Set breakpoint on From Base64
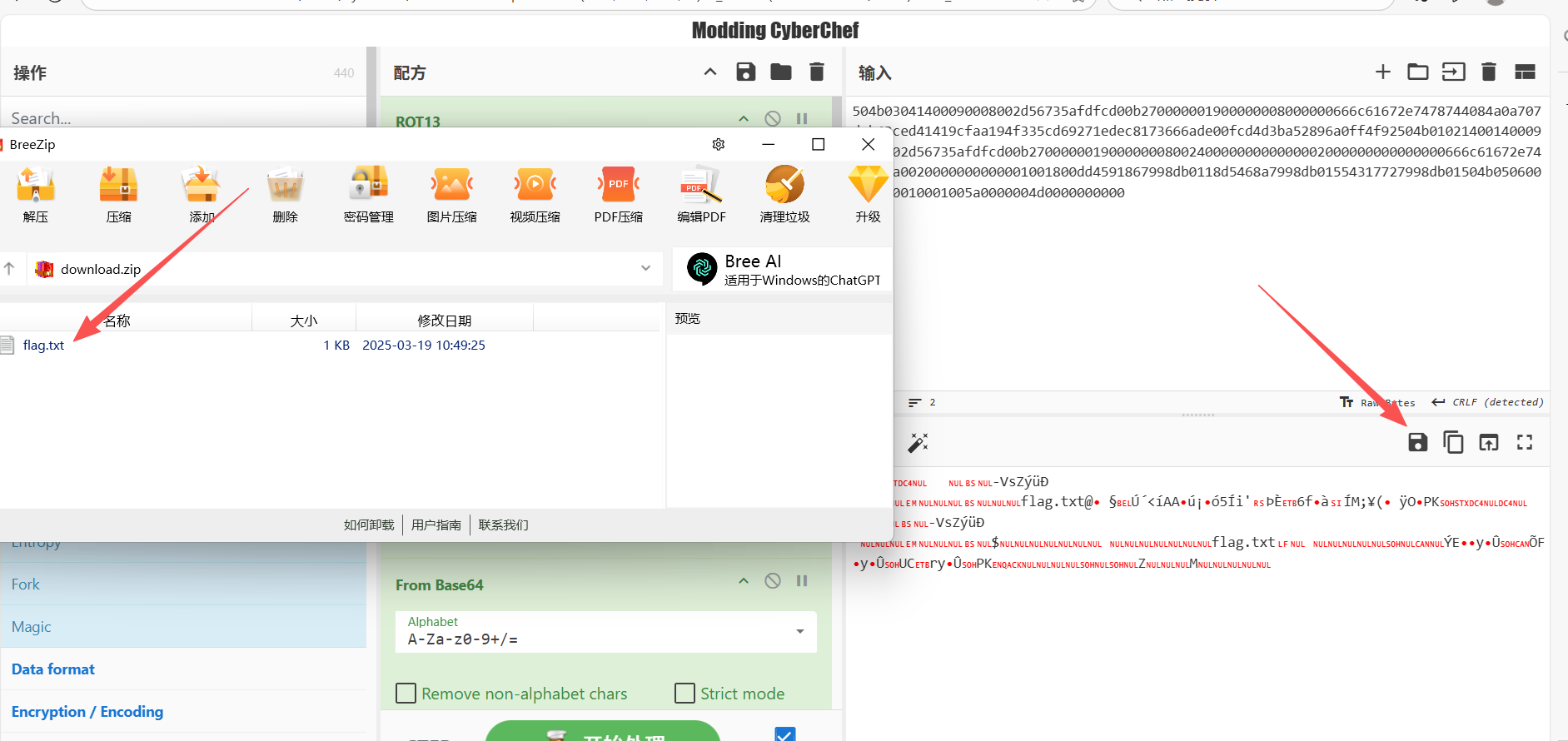Viewport: 1568px width, 741px height. coord(802,580)
